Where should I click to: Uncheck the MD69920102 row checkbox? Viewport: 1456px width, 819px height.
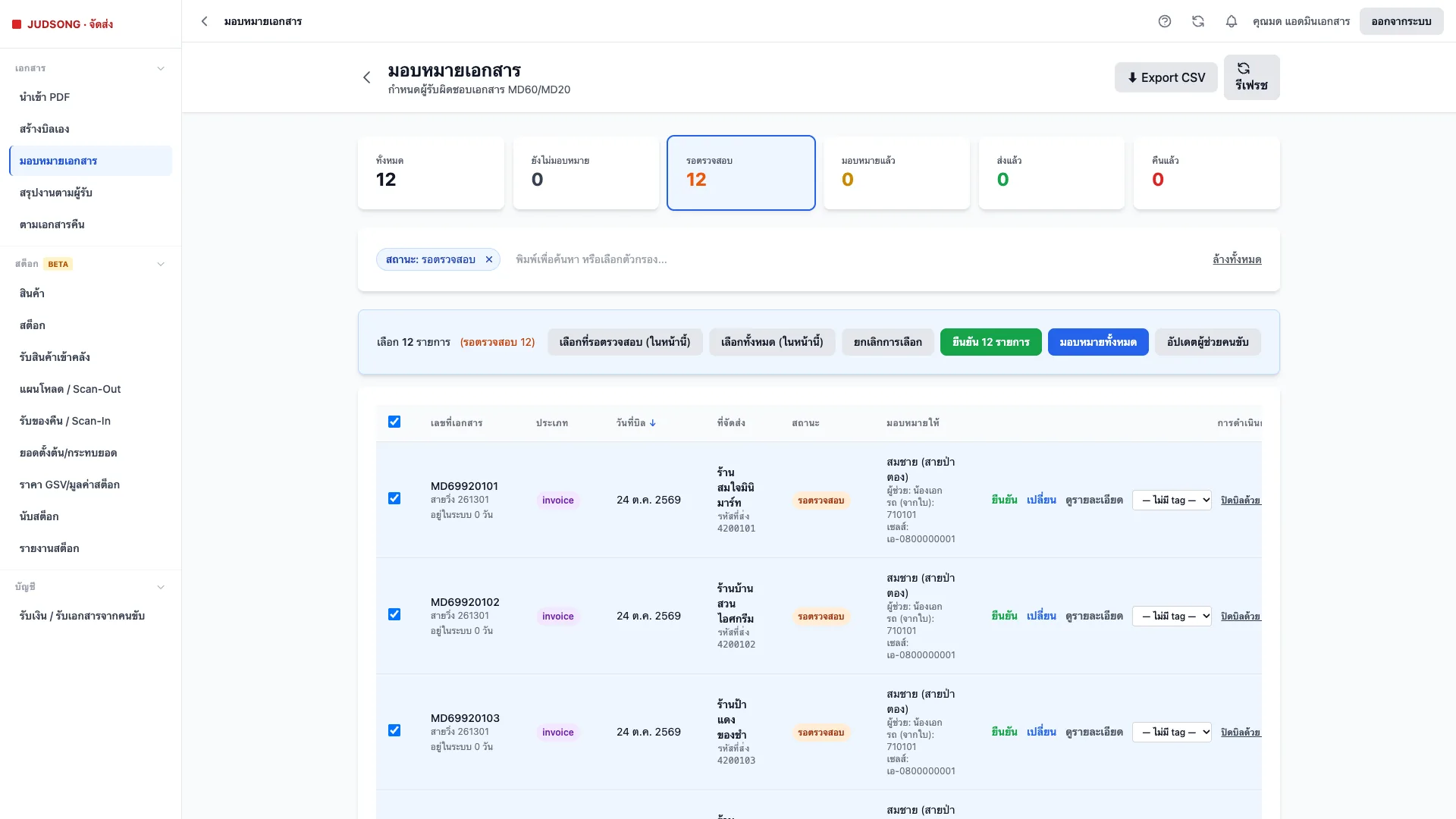tap(394, 614)
